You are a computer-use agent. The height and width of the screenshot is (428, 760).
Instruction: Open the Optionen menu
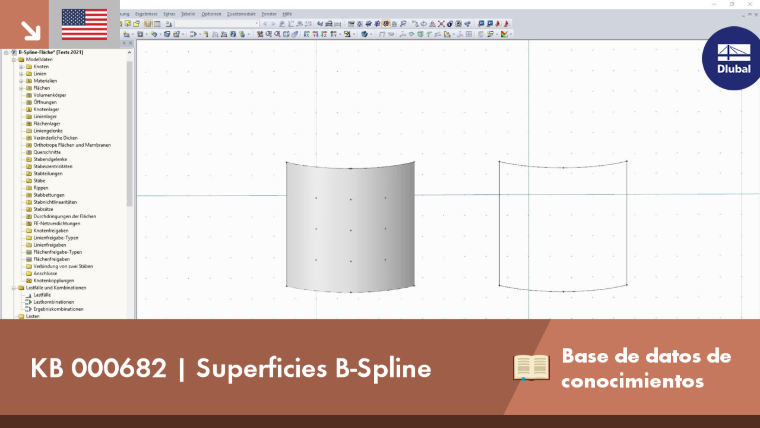(x=211, y=14)
